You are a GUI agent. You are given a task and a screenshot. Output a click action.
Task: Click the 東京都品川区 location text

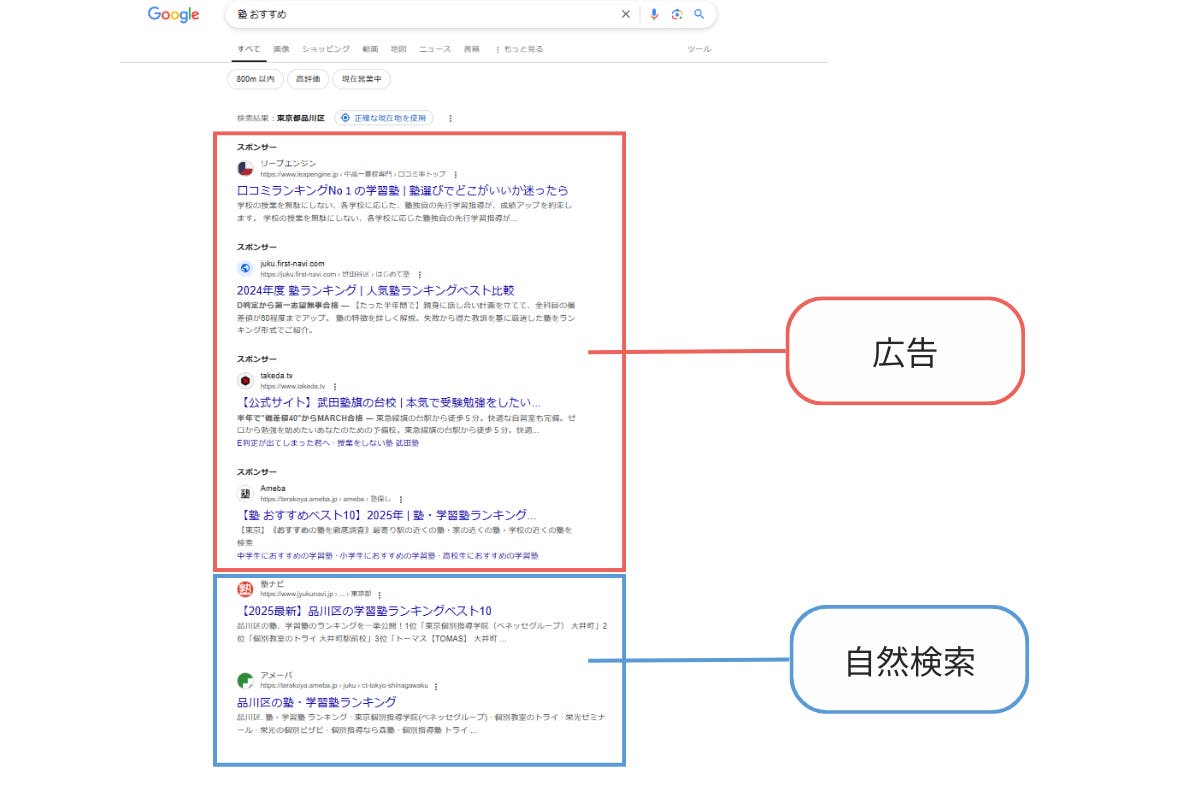(300, 118)
